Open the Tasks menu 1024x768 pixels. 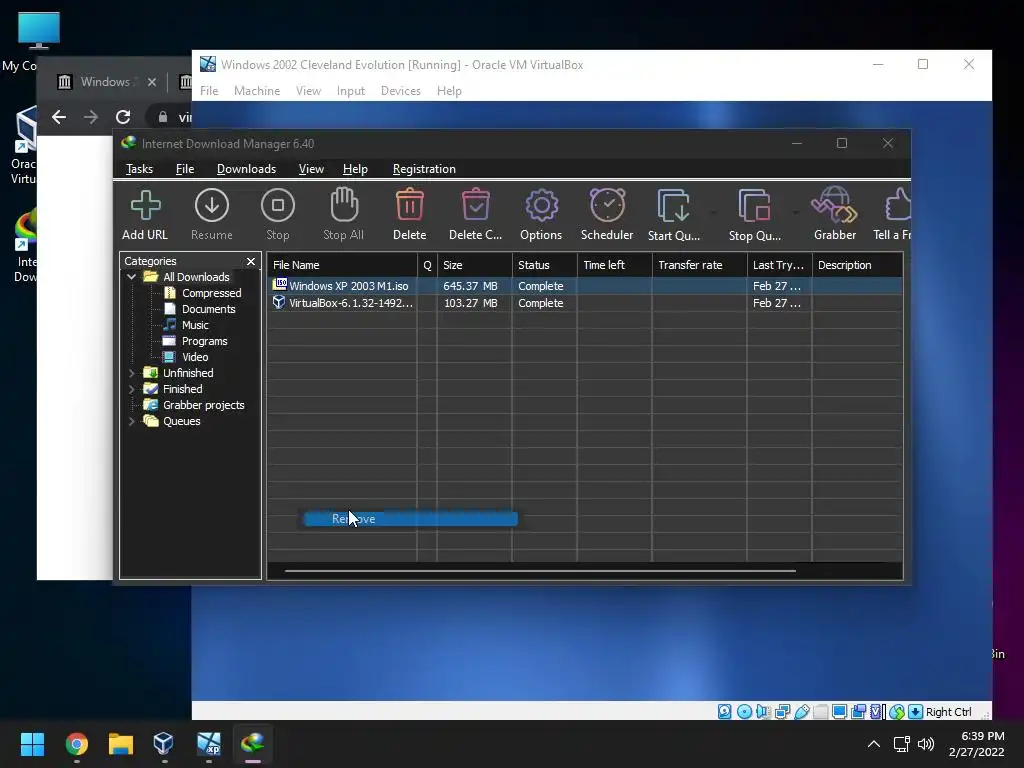(139, 169)
